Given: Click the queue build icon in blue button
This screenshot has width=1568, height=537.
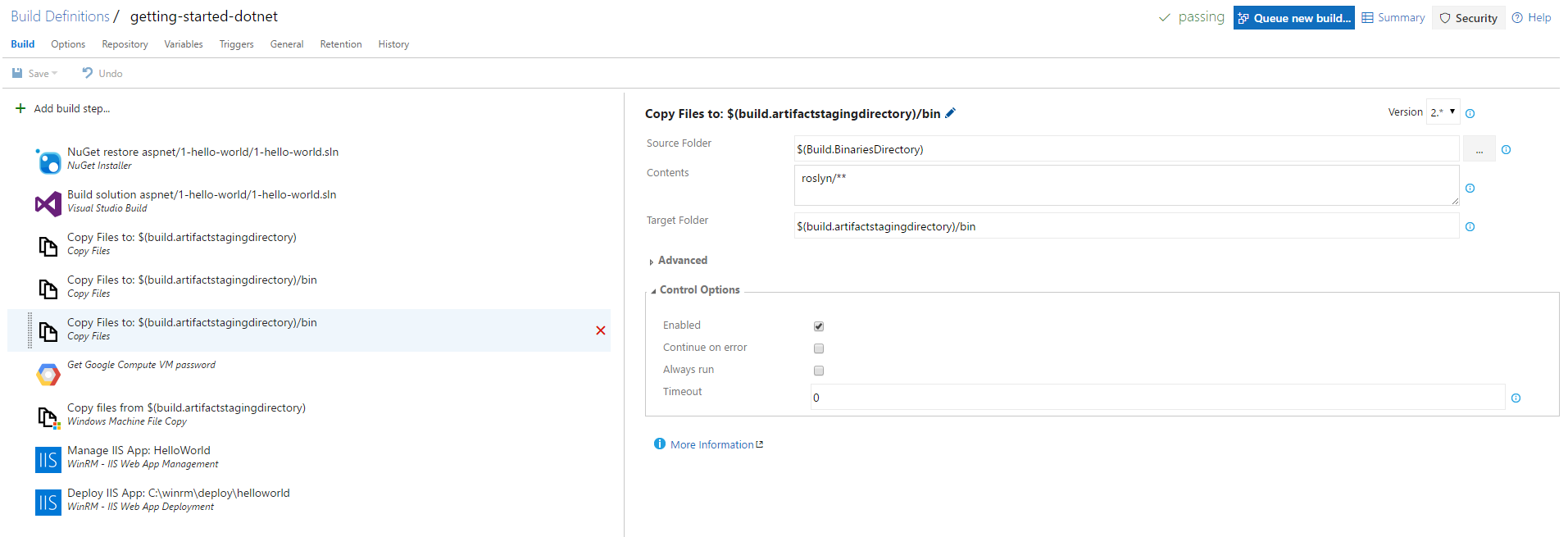Looking at the screenshot, I should (1243, 18).
